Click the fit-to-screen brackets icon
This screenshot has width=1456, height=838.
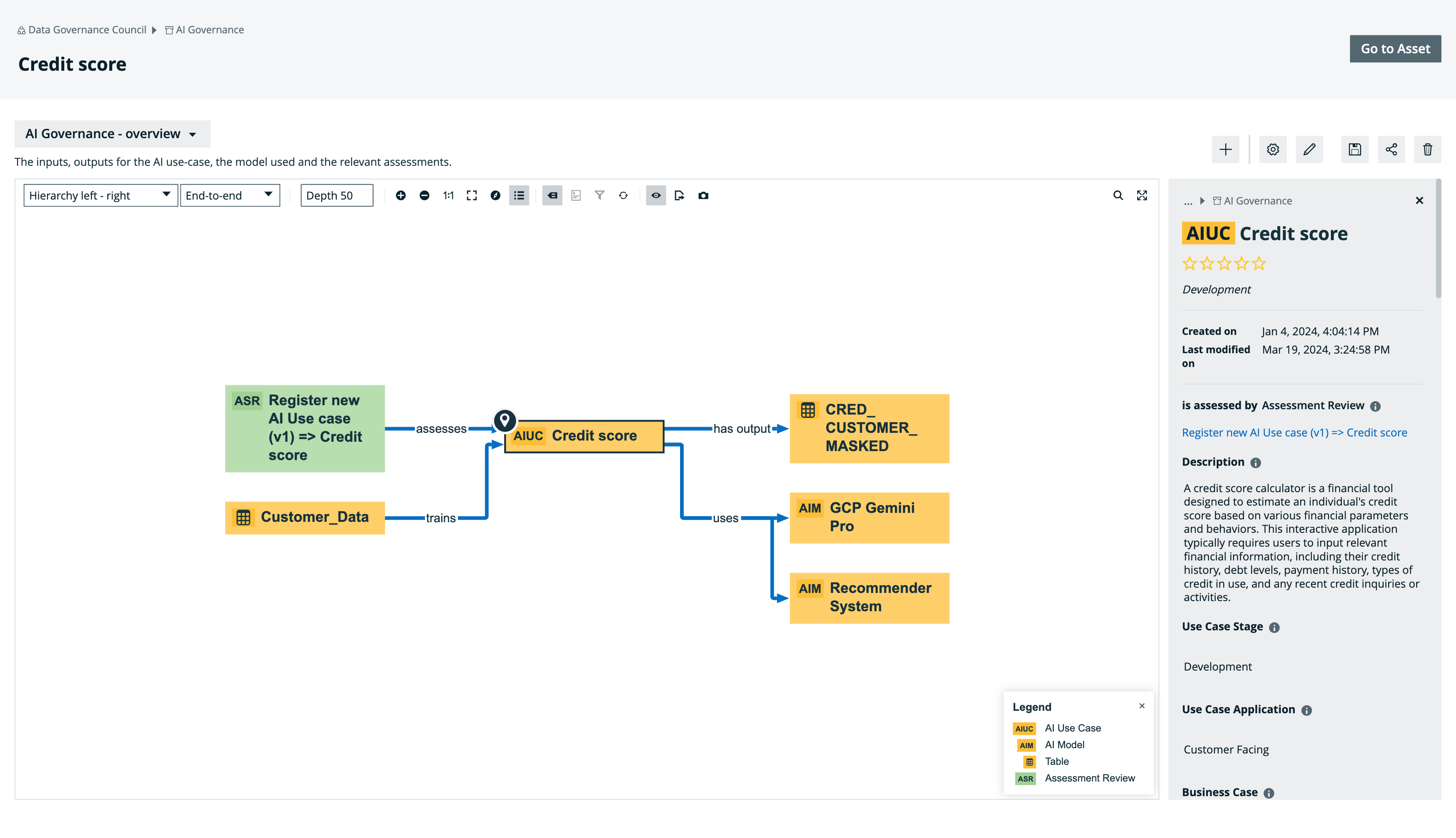(x=472, y=196)
